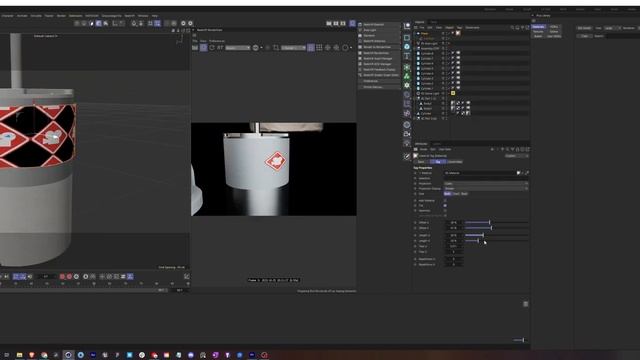Adjust the Length U slider
Image resolution: width=640 pixels, height=360 pixels.
497,235
